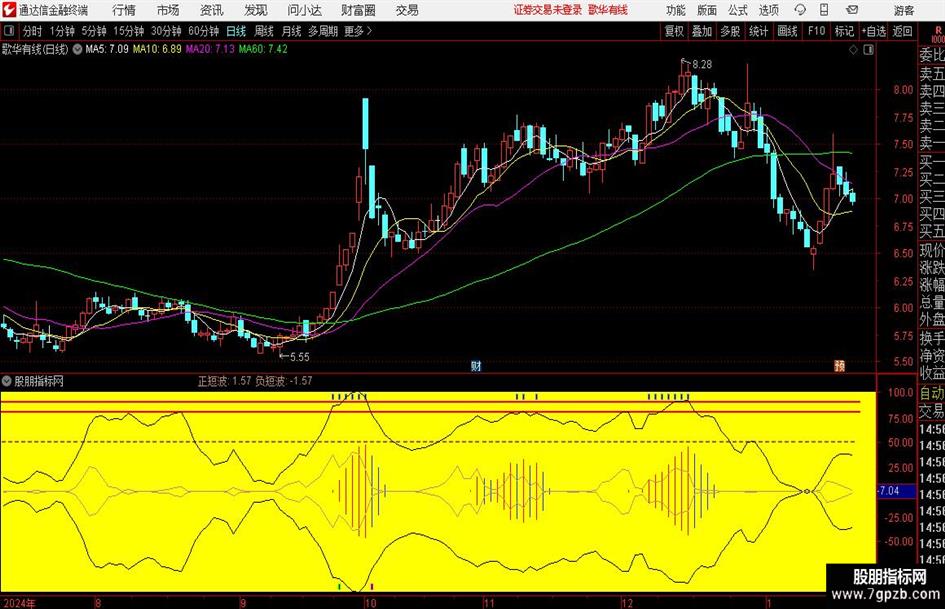This screenshot has height=609, width=945.
Task: Switch to 5分钟 period tab
Action: 94,31
